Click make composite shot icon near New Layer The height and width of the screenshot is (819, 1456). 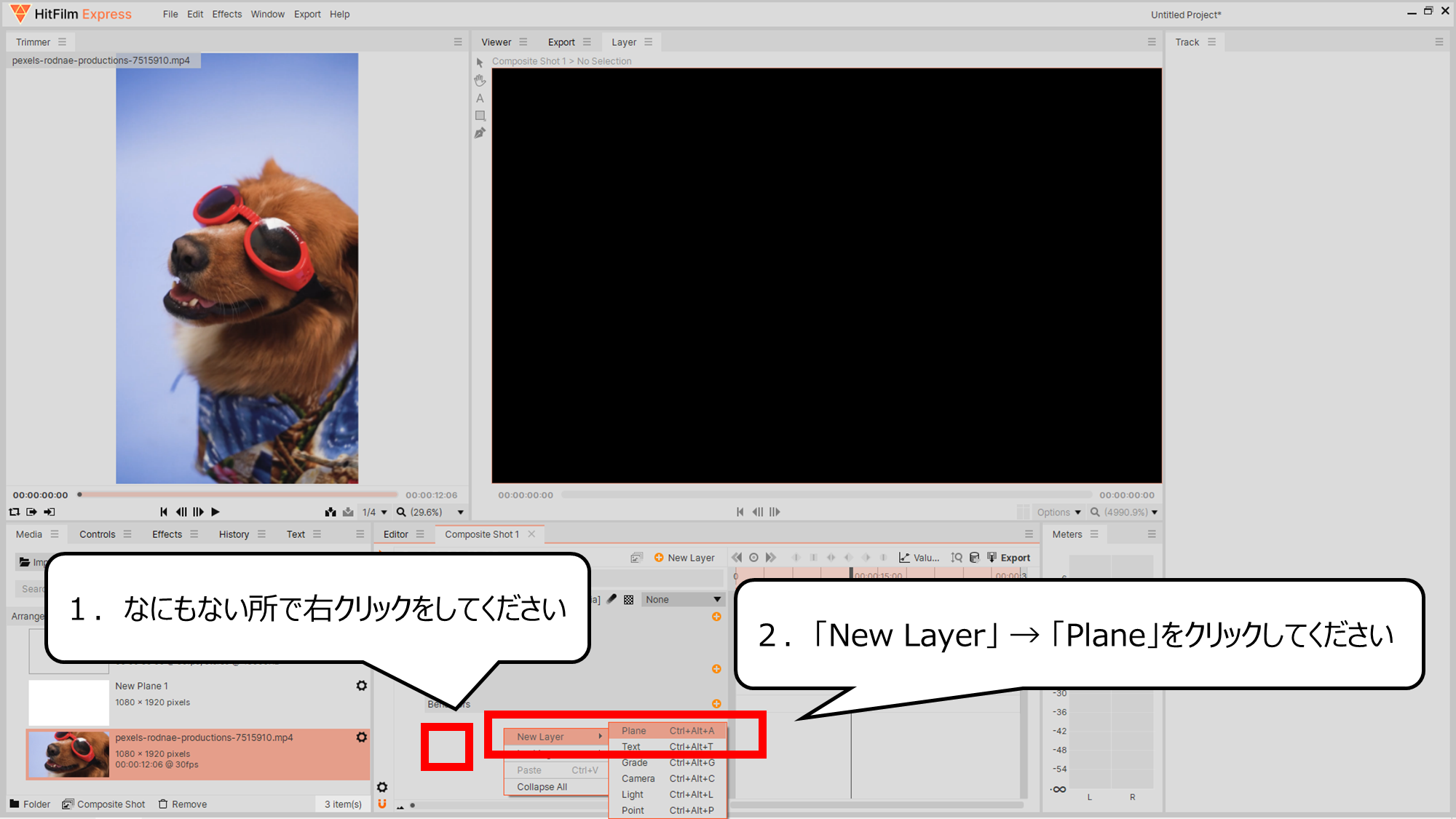[x=636, y=558]
